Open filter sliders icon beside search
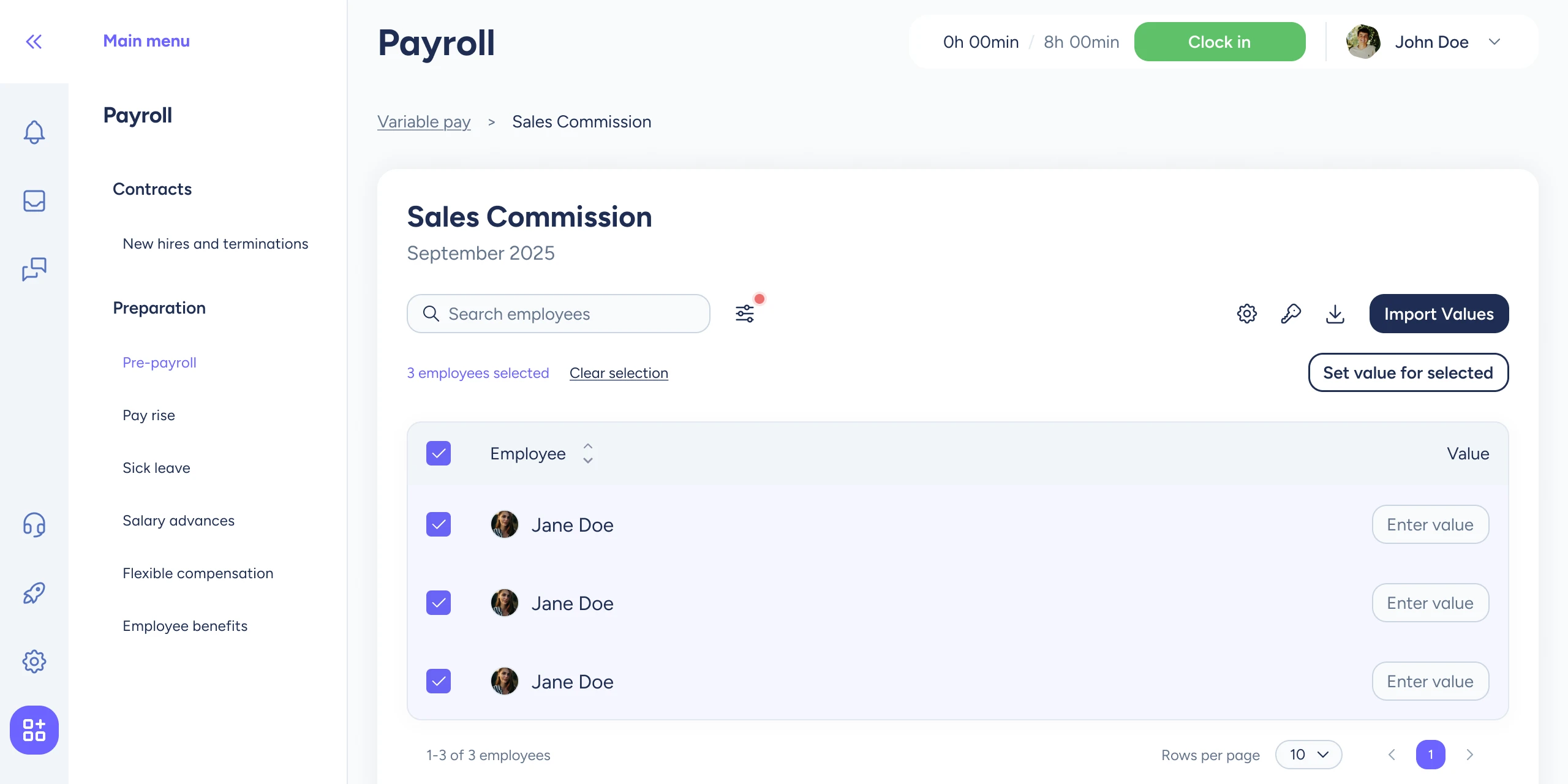The height and width of the screenshot is (784, 1568). click(745, 314)
